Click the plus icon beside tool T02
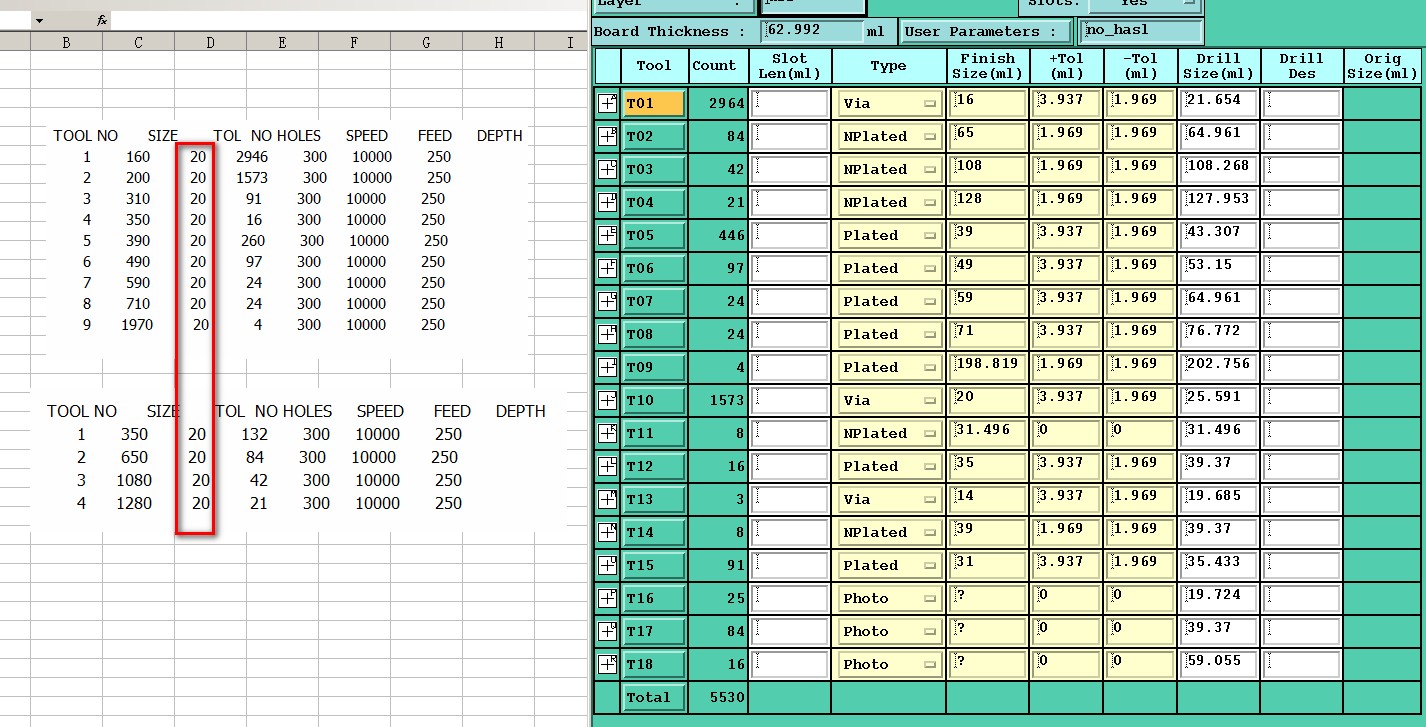 click(x=607, y=136)
